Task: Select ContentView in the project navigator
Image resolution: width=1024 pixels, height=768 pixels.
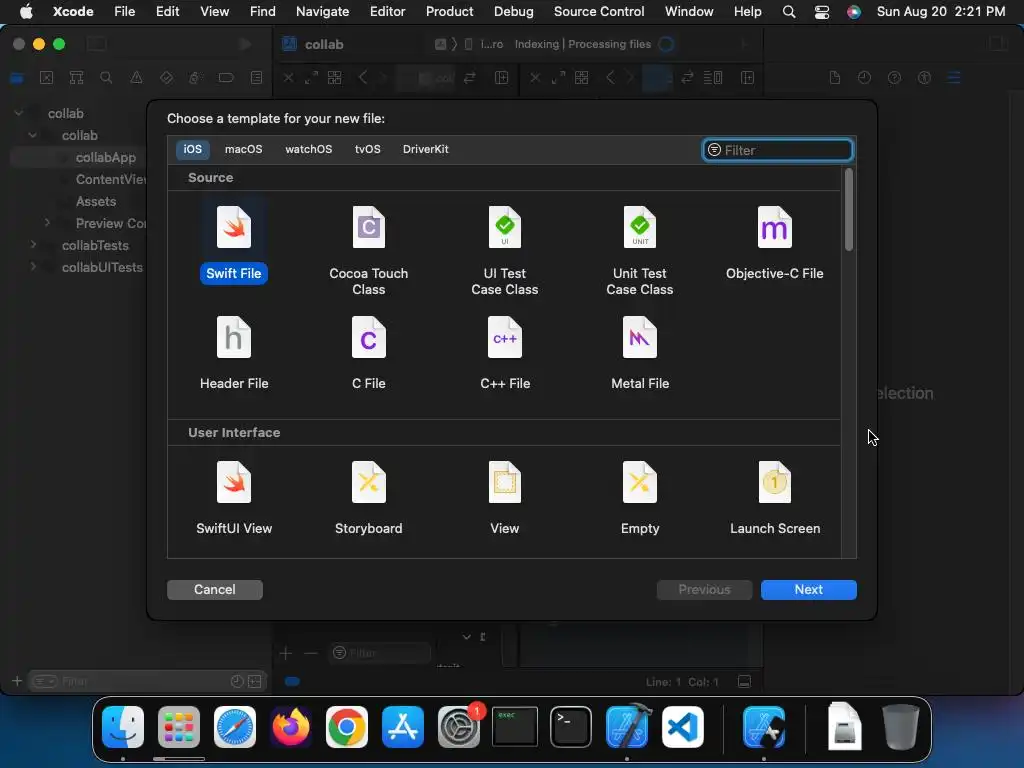Action: point(110,179)
